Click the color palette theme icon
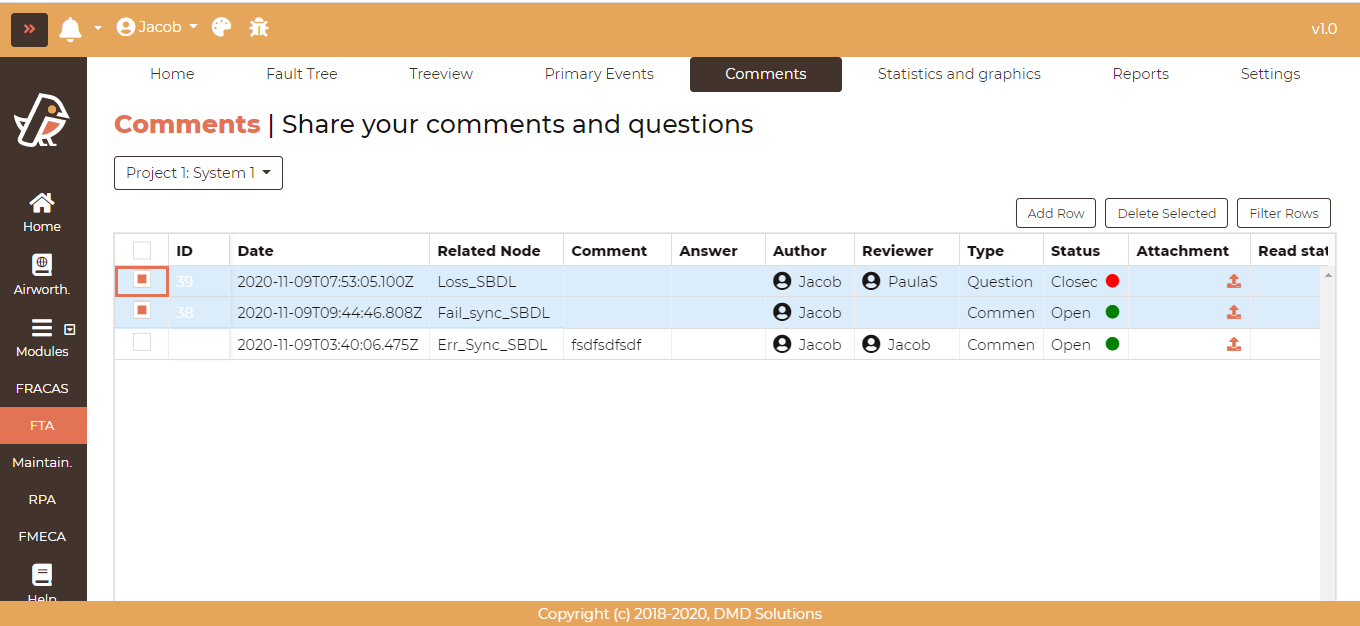The image size is (1360, 626). tap(222, 27)
